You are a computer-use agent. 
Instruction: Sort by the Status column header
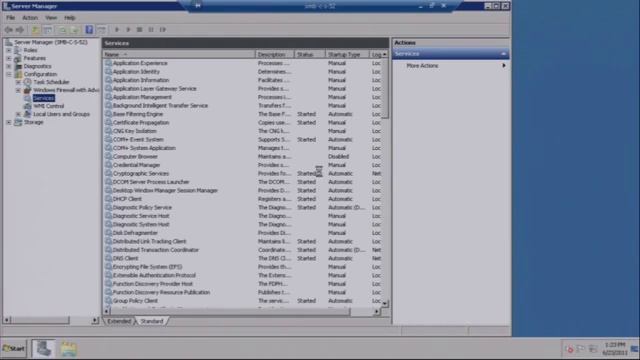310,54
